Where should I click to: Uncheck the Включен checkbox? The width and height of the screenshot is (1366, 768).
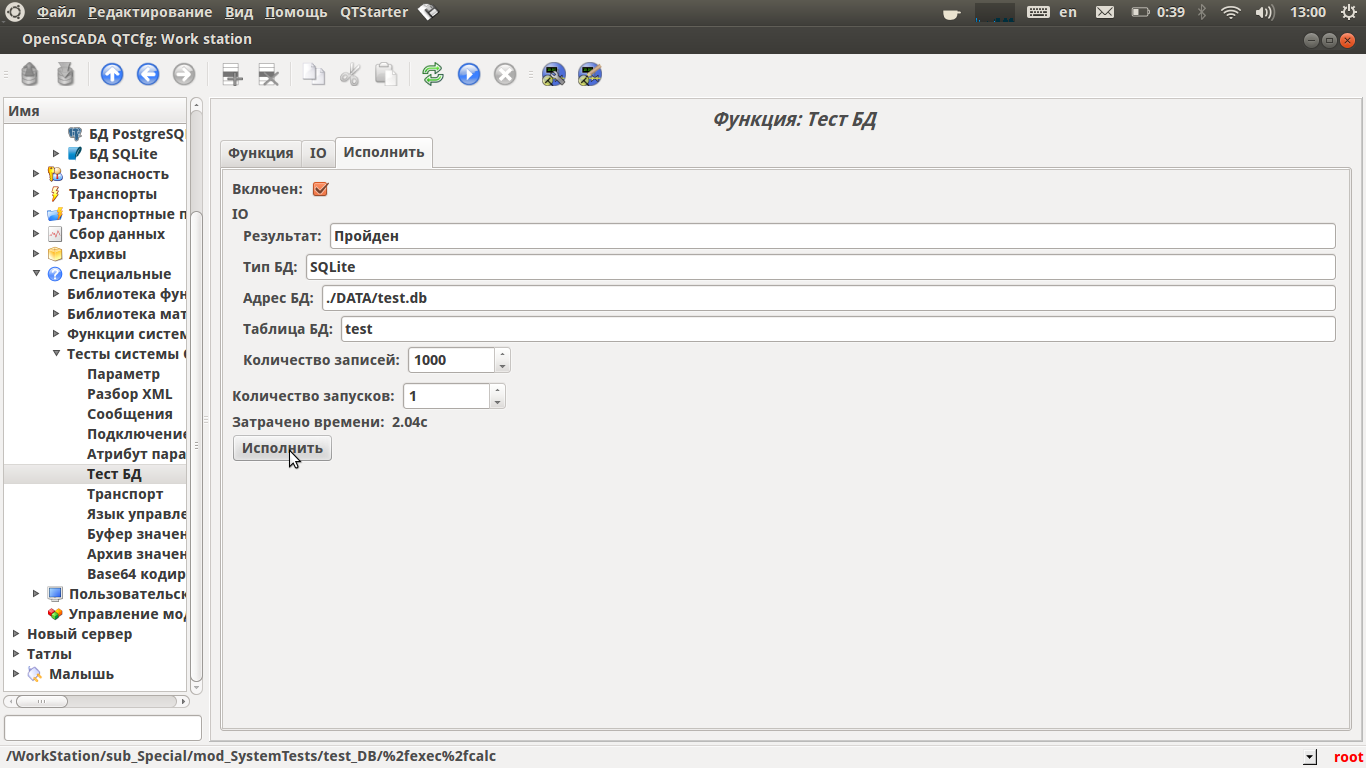(x=321, y=189)
